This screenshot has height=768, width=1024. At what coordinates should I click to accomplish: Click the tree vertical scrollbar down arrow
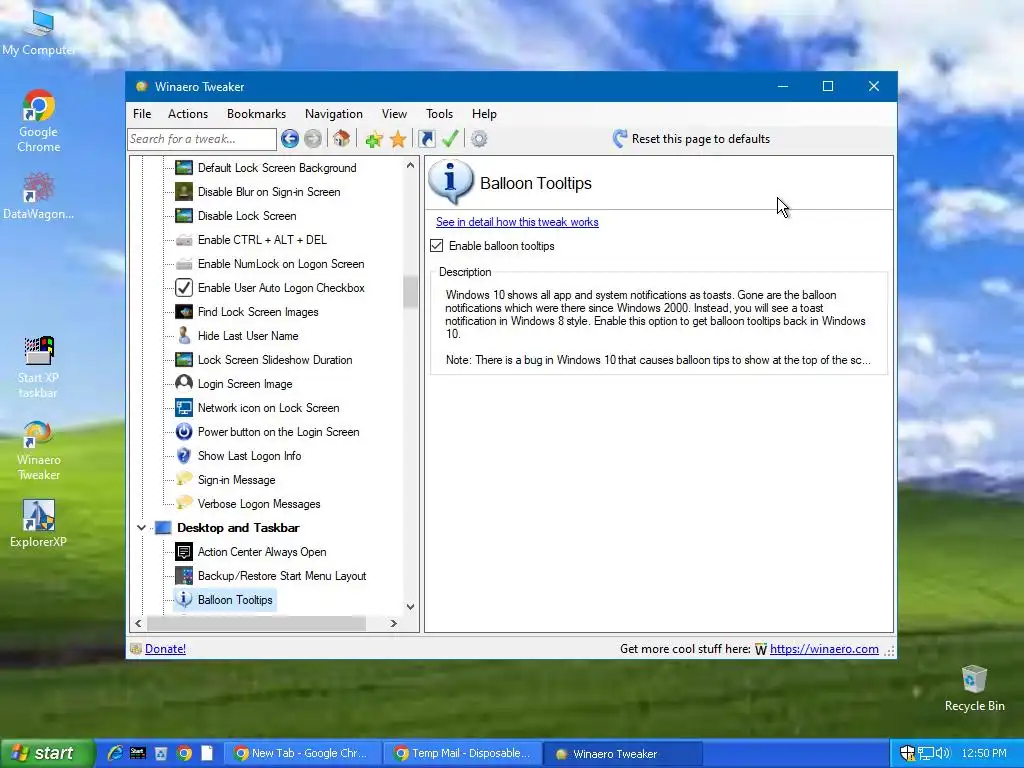point(410,607)
